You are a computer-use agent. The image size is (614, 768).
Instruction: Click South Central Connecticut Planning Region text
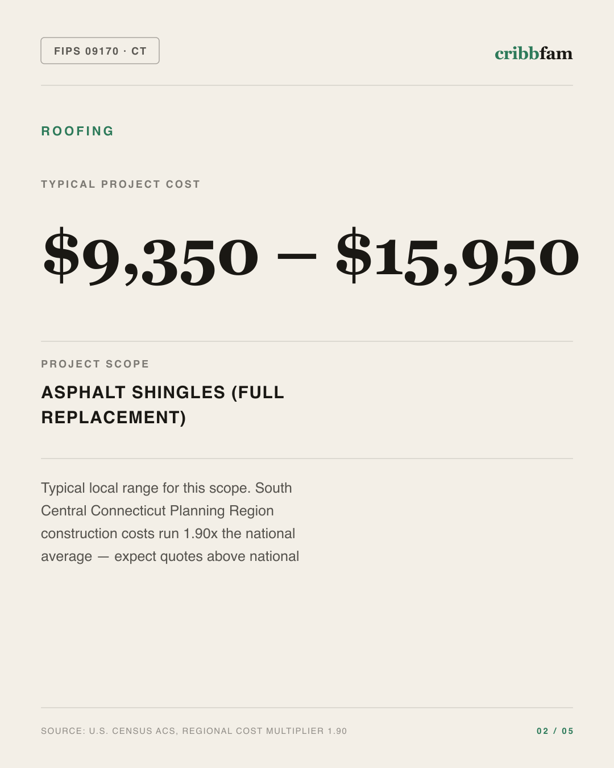click(x=166, y=499)
